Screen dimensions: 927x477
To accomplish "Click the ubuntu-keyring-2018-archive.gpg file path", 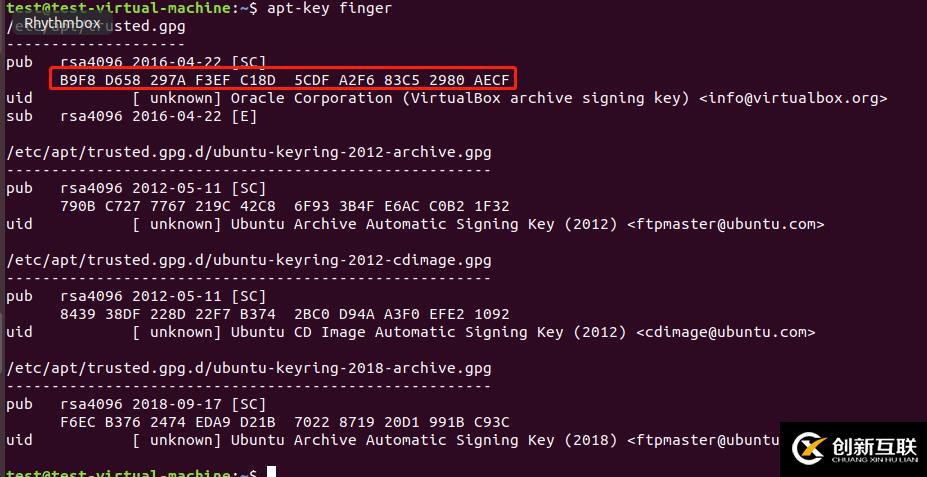I will pos(249,368).
